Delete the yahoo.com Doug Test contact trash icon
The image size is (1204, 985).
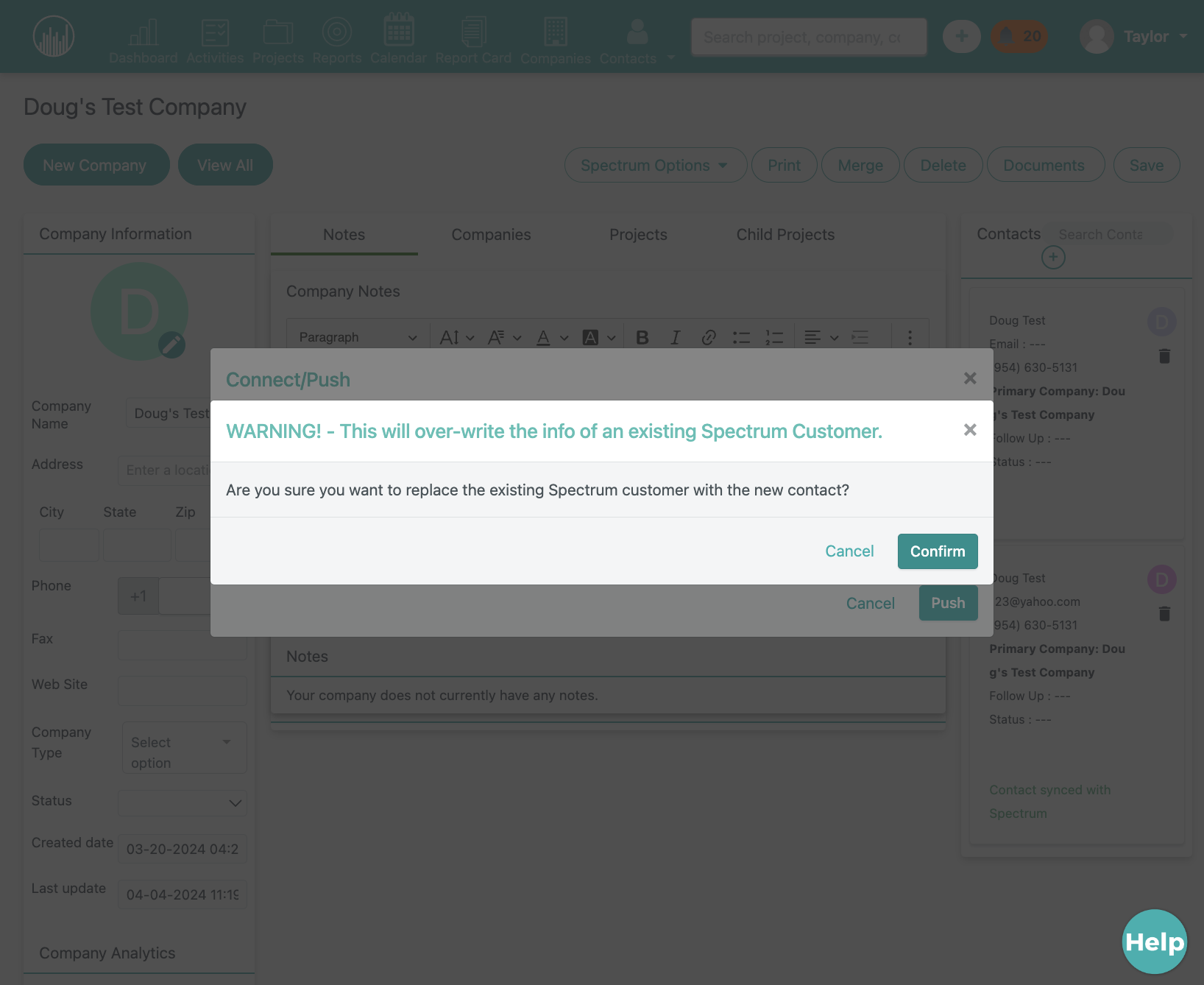1164,613
